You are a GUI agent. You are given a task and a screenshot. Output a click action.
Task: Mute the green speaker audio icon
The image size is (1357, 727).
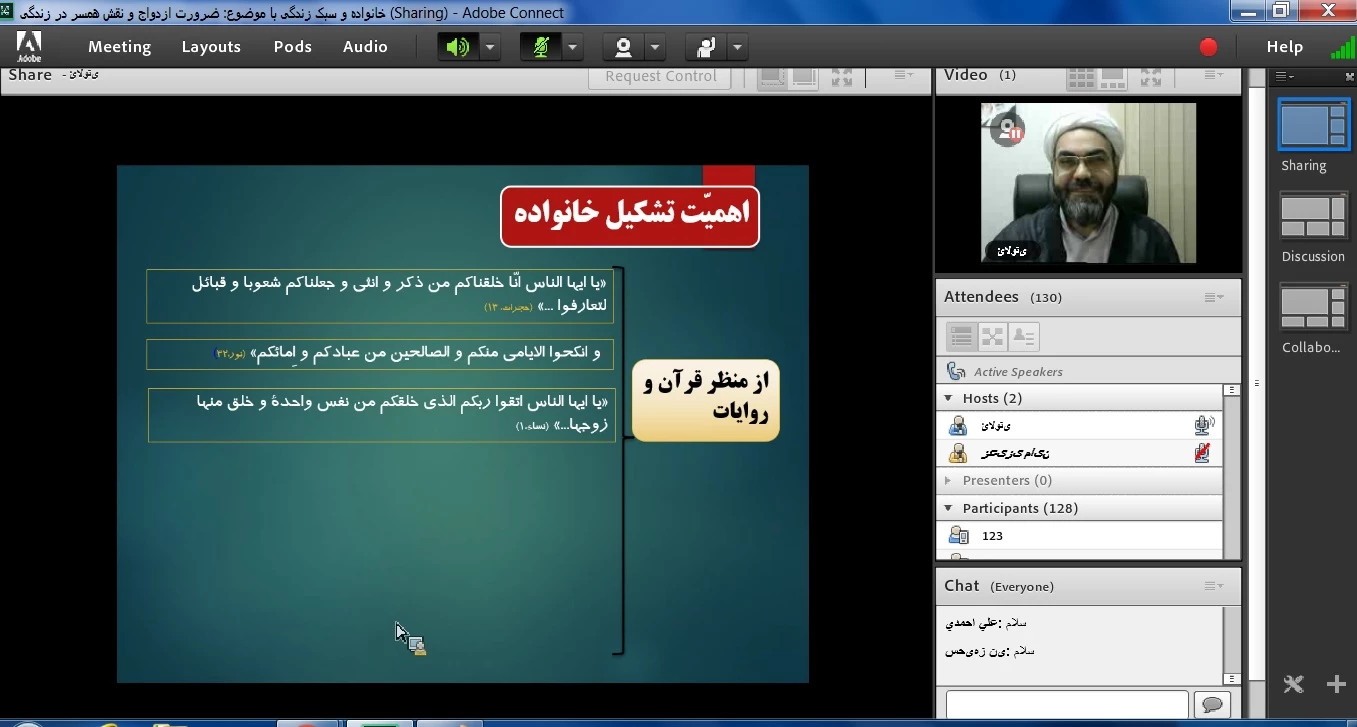458,47
